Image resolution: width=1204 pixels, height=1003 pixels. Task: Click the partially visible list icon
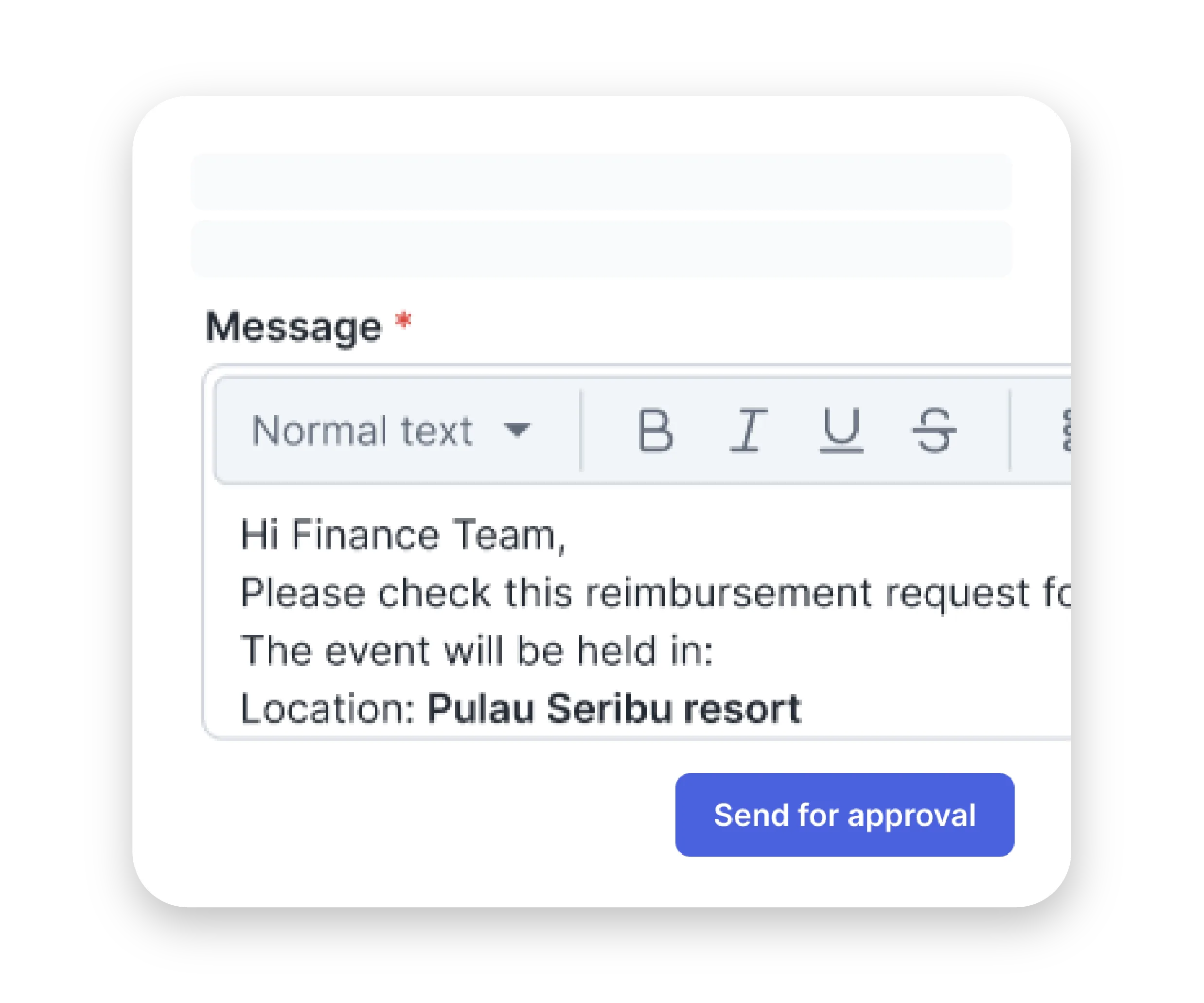1066,430
